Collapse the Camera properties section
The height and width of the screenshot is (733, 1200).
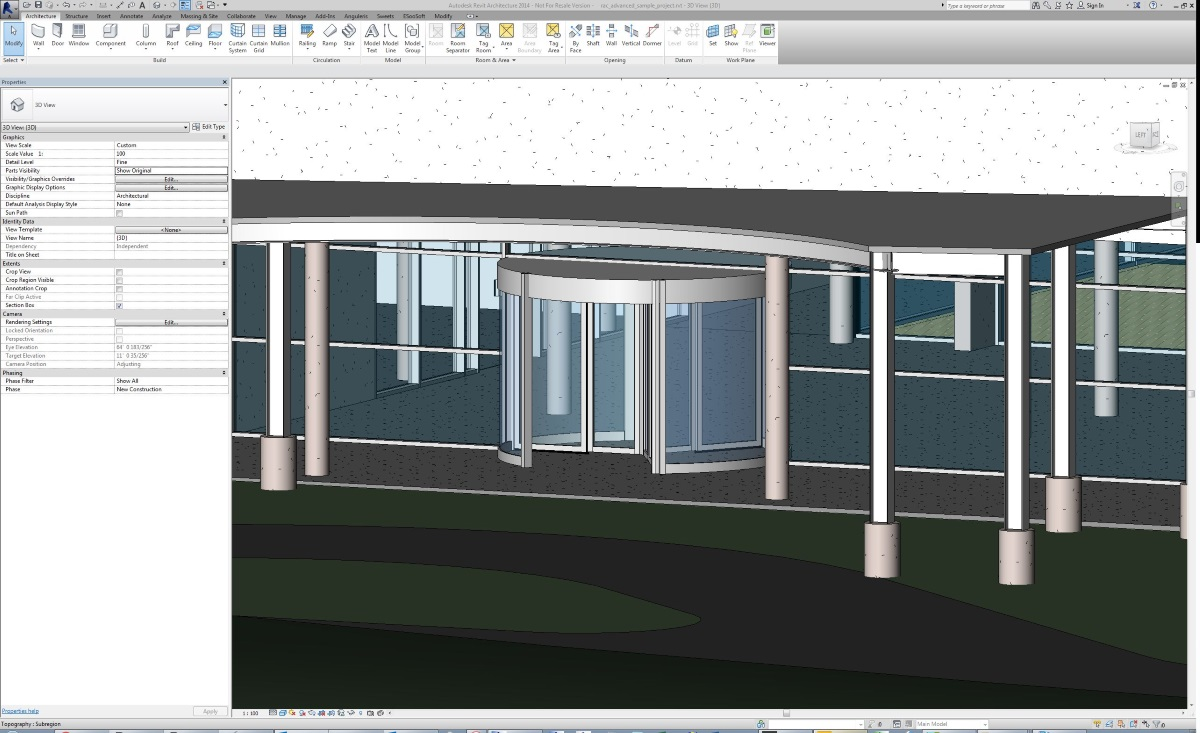pyautogui.click(x=223, y=313)
